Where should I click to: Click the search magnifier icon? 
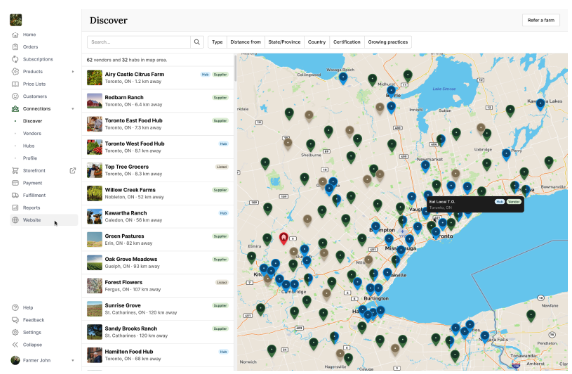pos(197,42)
